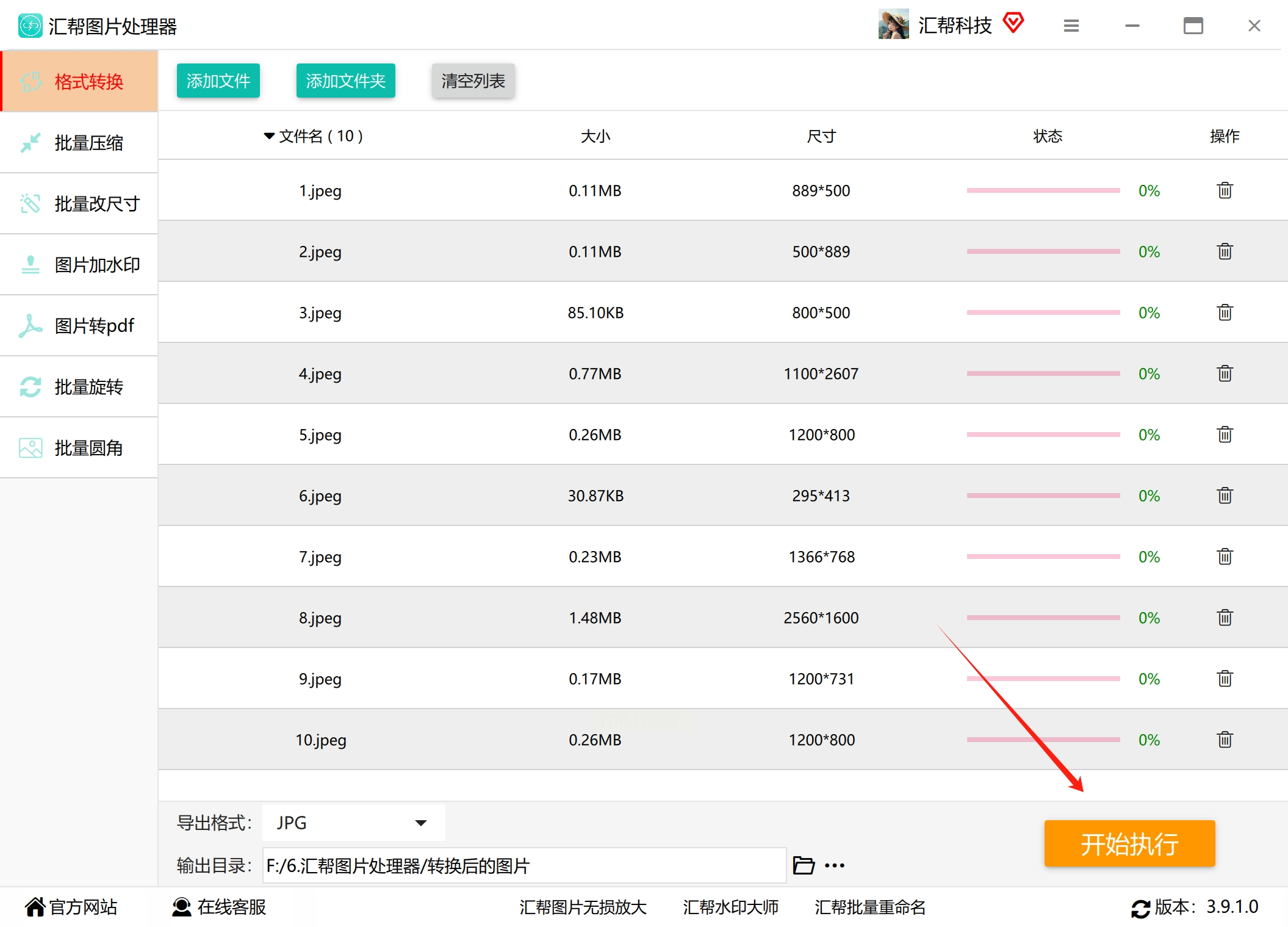The height and width of the screenshot is (927, 1288).
Task: Click the progress bar of 5.jpeg
Action: pyautogui.click(x=1043, y=435)
